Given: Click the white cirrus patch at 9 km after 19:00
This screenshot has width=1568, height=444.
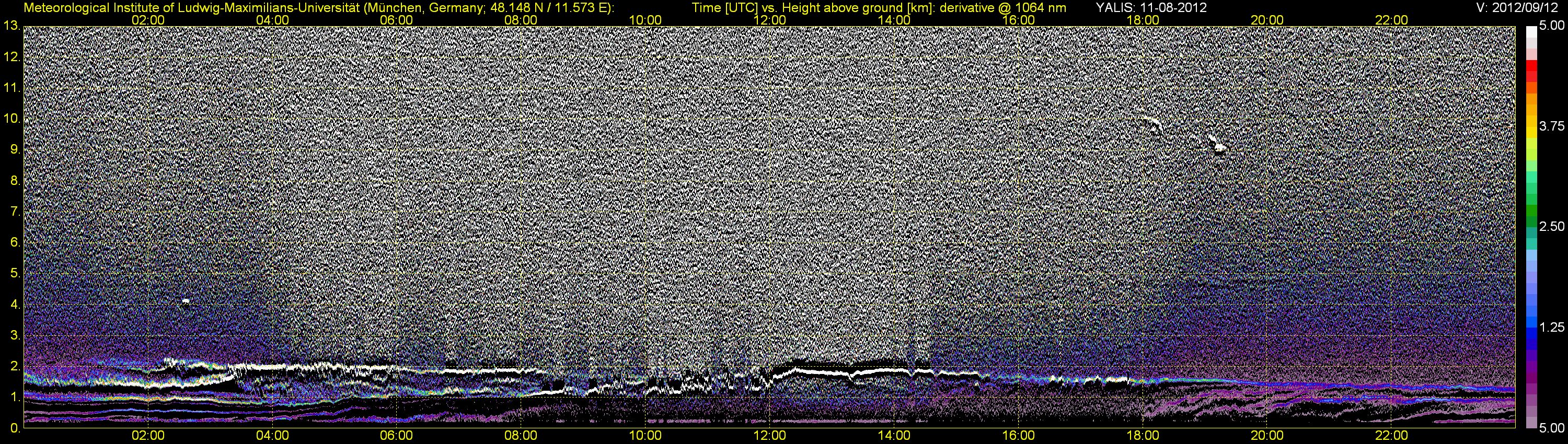Looking at the screenshot, I should pyautogui.click(x=1219, y=147).
